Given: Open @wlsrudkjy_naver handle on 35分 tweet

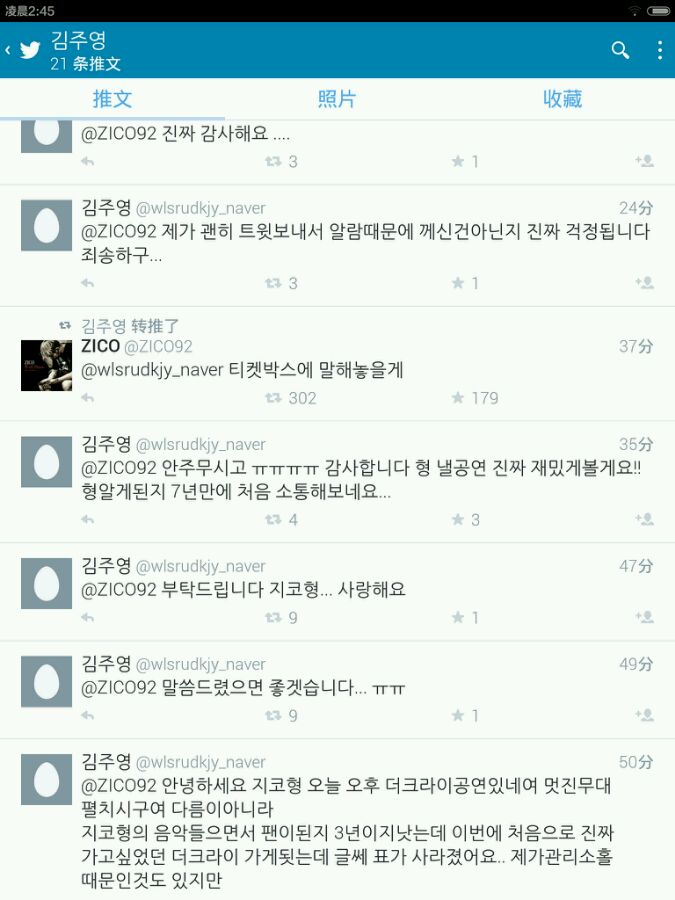Looking at the screenshot, I should [x=201, y=445].
